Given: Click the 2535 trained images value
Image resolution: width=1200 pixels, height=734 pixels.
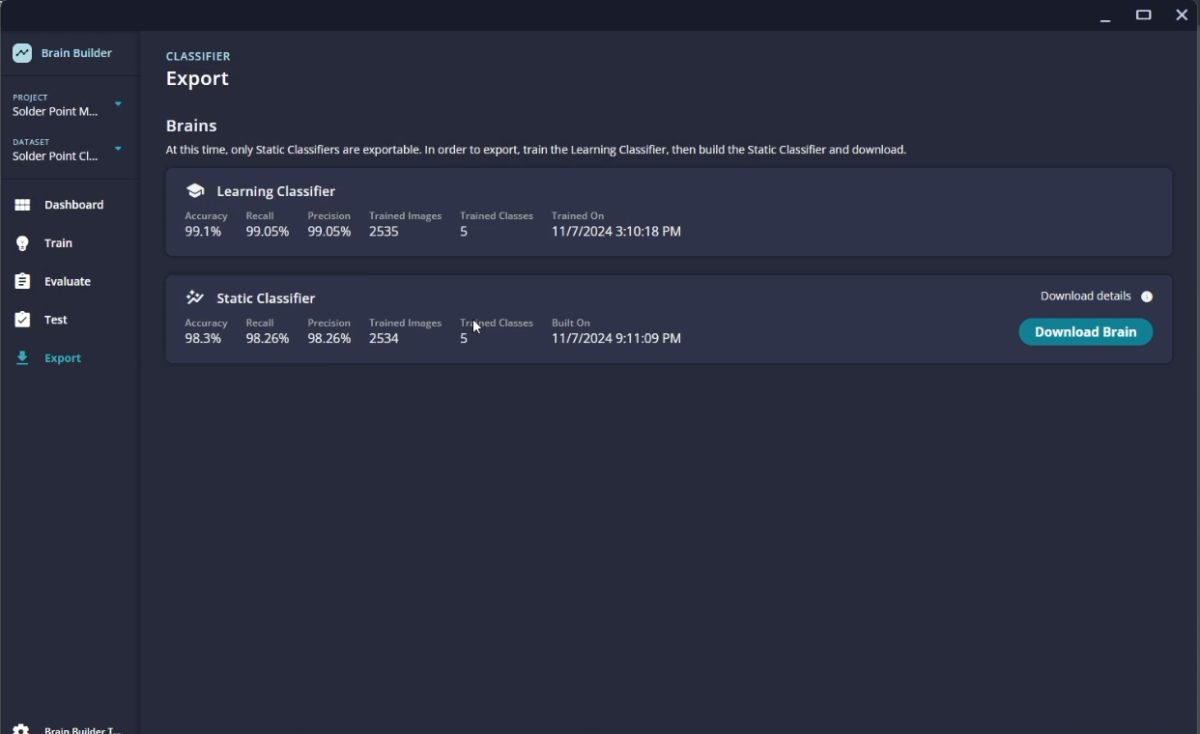Looking at the screenshot, I should [x=384, y=231].
